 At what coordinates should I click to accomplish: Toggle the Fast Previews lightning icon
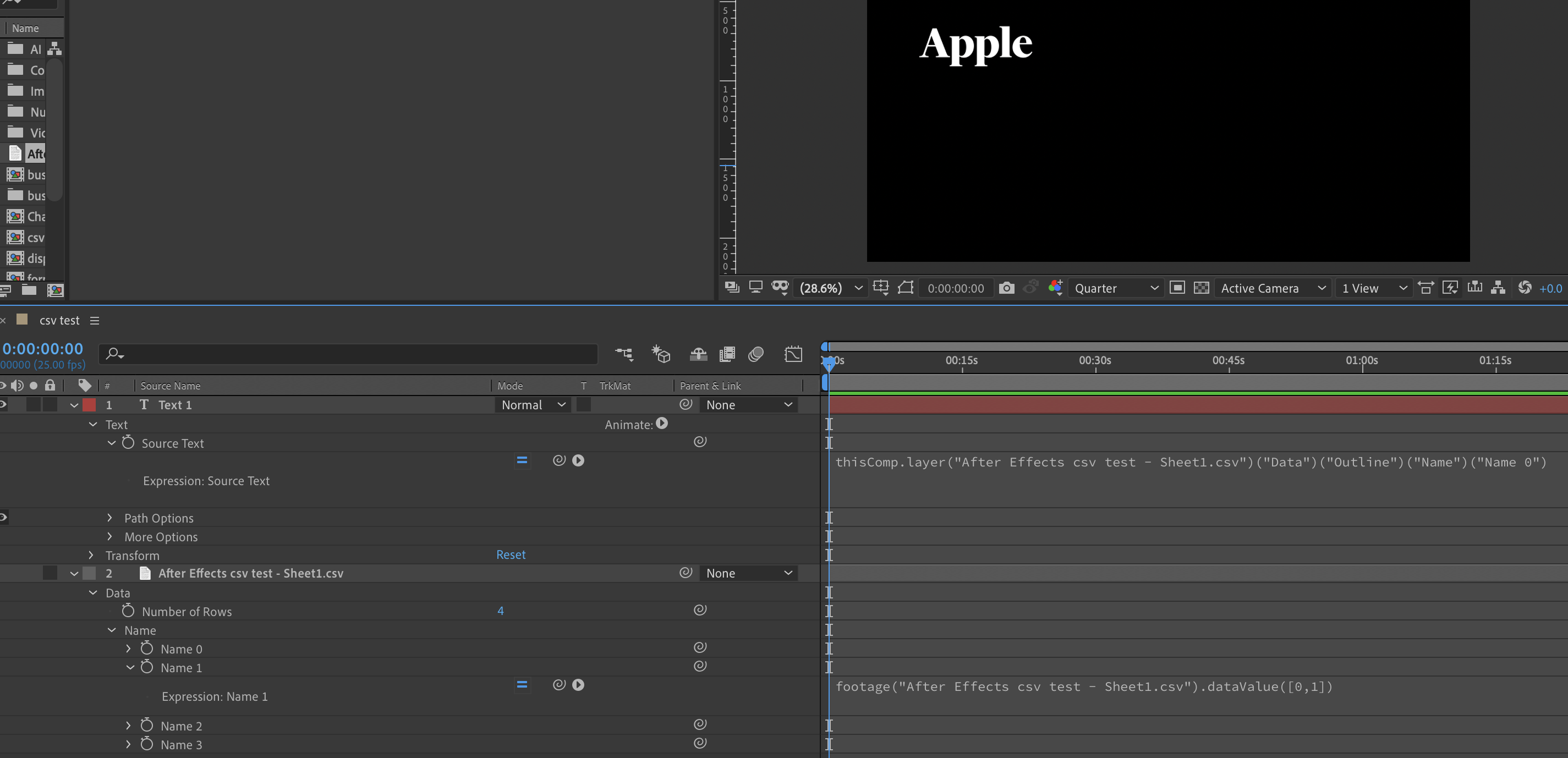point(1450,287)
